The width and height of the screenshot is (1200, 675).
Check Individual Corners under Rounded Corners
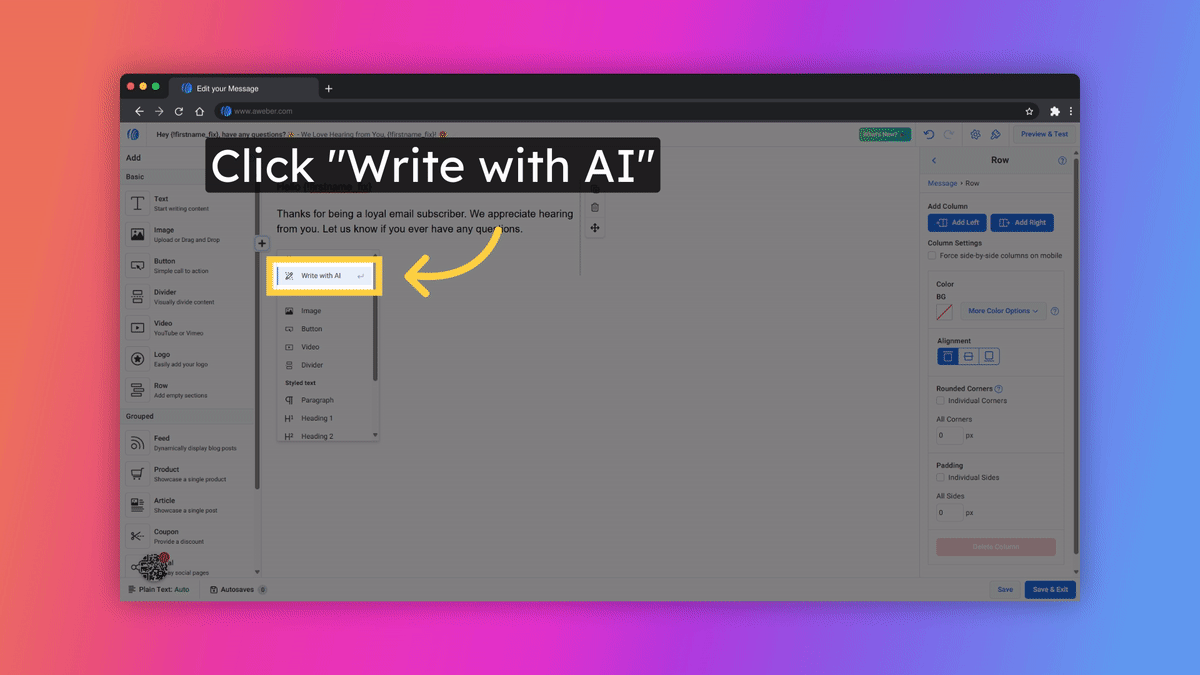coord(940,401)
